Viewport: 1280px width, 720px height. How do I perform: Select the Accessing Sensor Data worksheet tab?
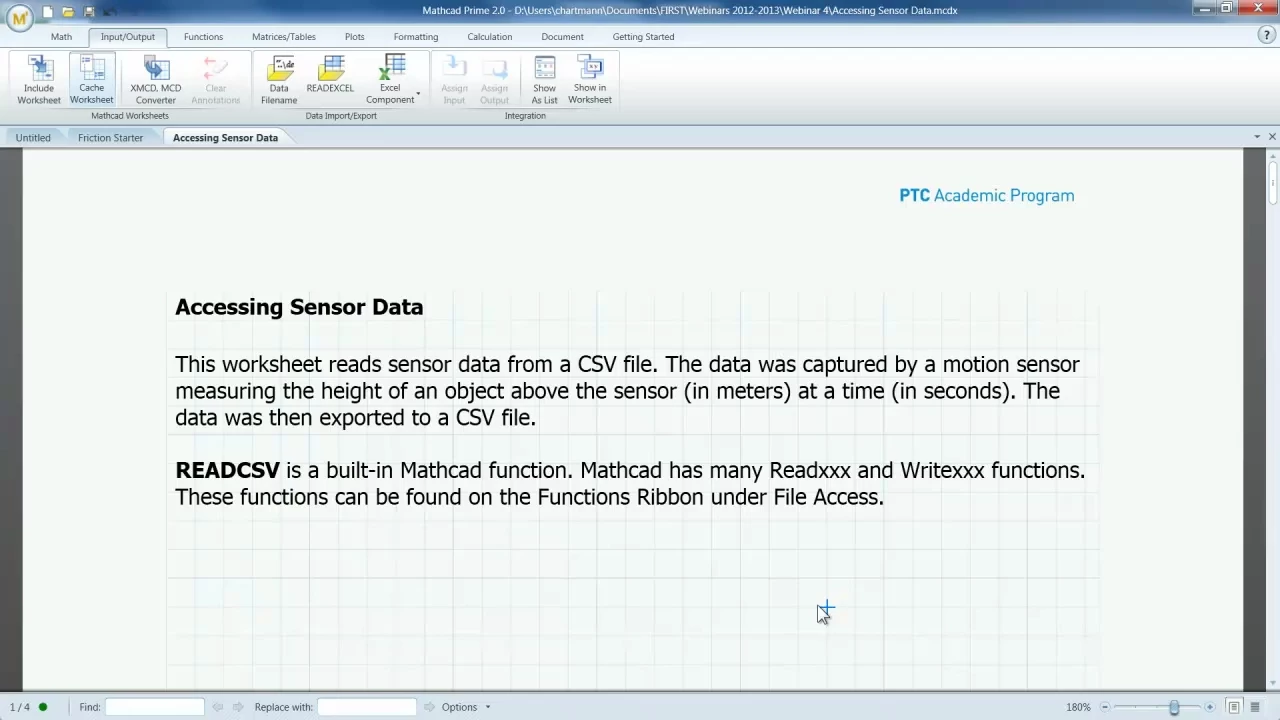coord(225,138)
